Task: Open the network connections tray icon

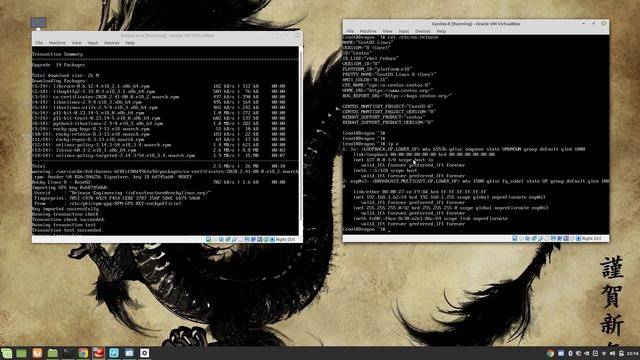Action: (604, 353)
